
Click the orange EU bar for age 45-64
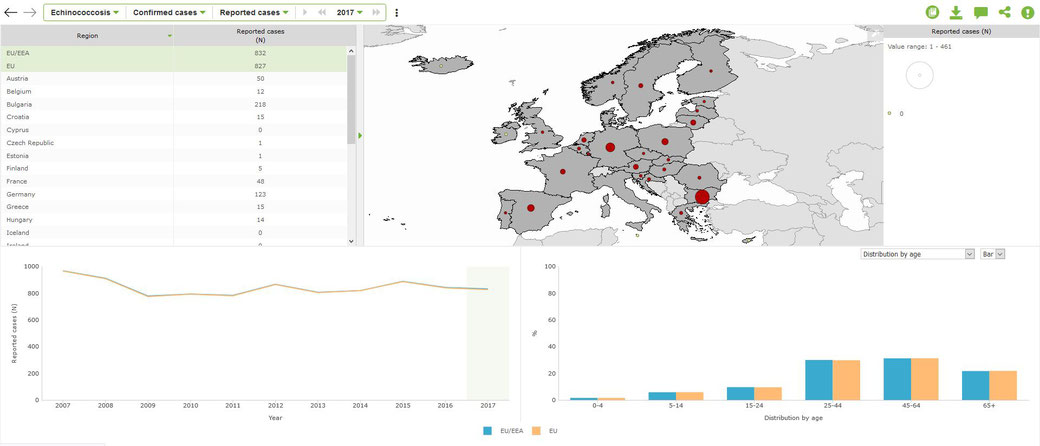(924, 379)
